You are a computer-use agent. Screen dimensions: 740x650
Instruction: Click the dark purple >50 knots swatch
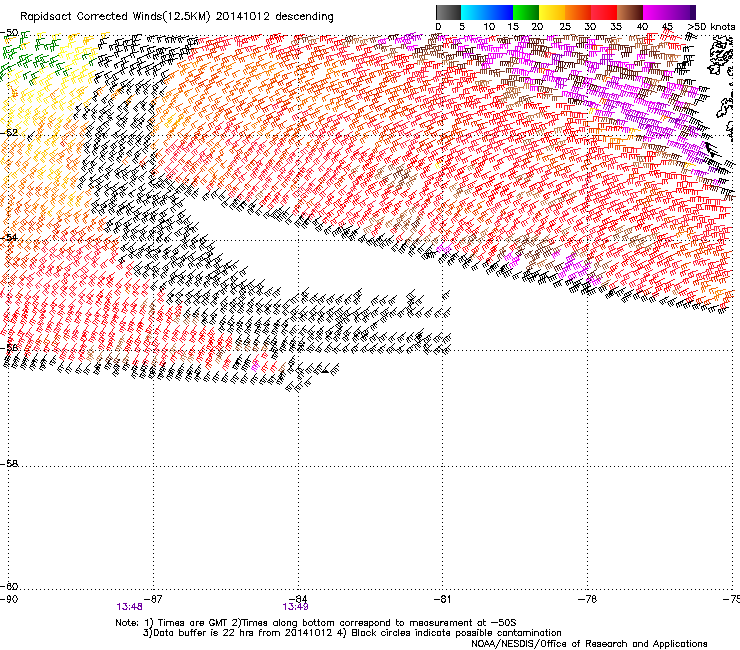(x=691, y=12)
